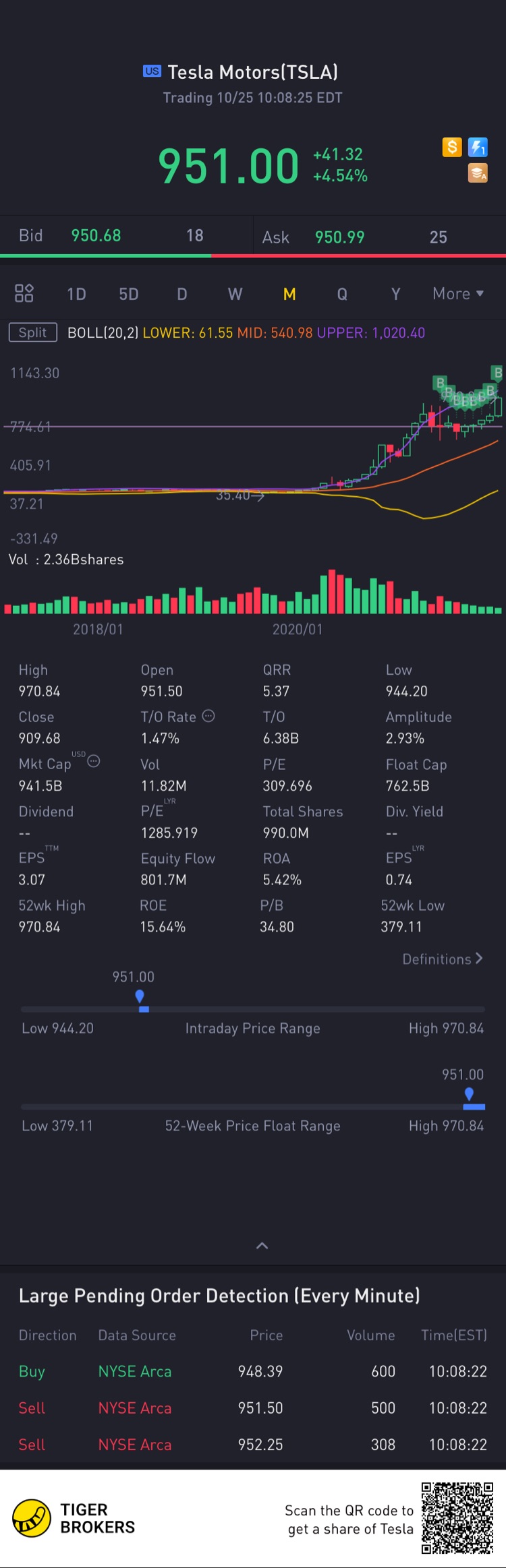The height and width of the screenshot is (1568, 506).
Task: Select the M monthly chart tab
Action: [289, 294]
